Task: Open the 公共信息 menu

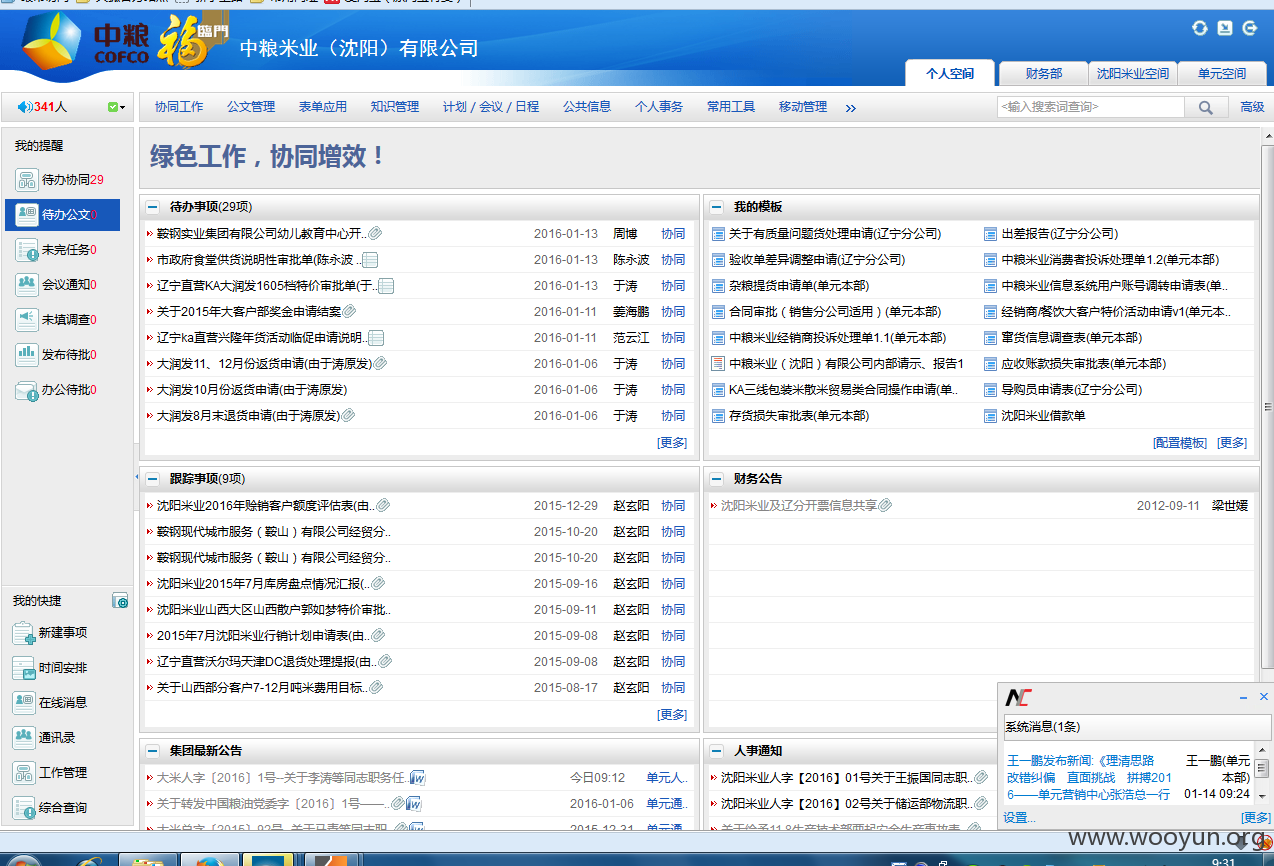Action: (587, 107)
